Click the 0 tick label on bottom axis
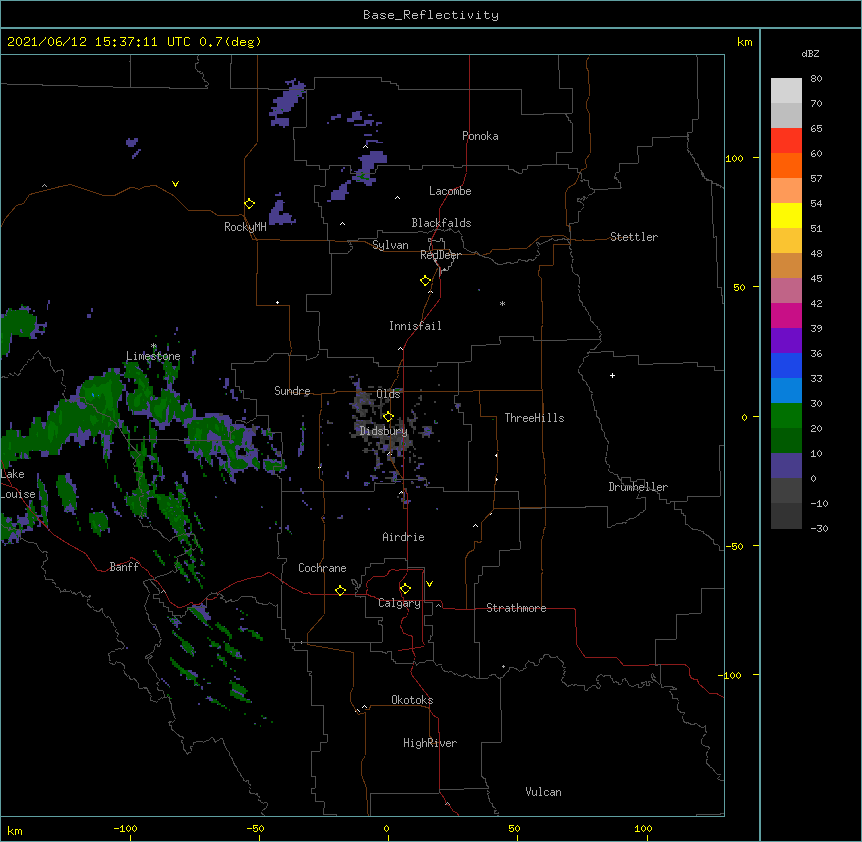 pyautogui.click(x=386, y=828)
